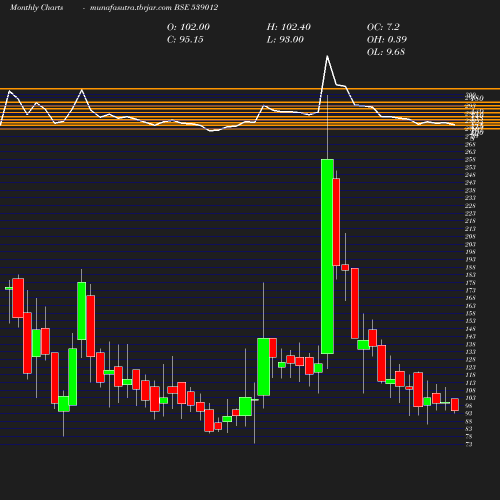Click price axis label 173

[470, 290]
